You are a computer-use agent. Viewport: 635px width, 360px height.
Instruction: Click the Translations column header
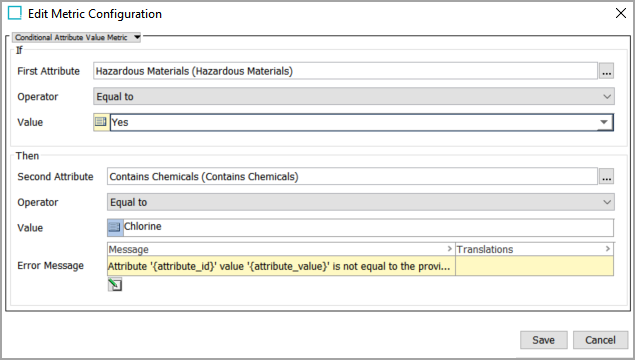[x=535, y=249]
